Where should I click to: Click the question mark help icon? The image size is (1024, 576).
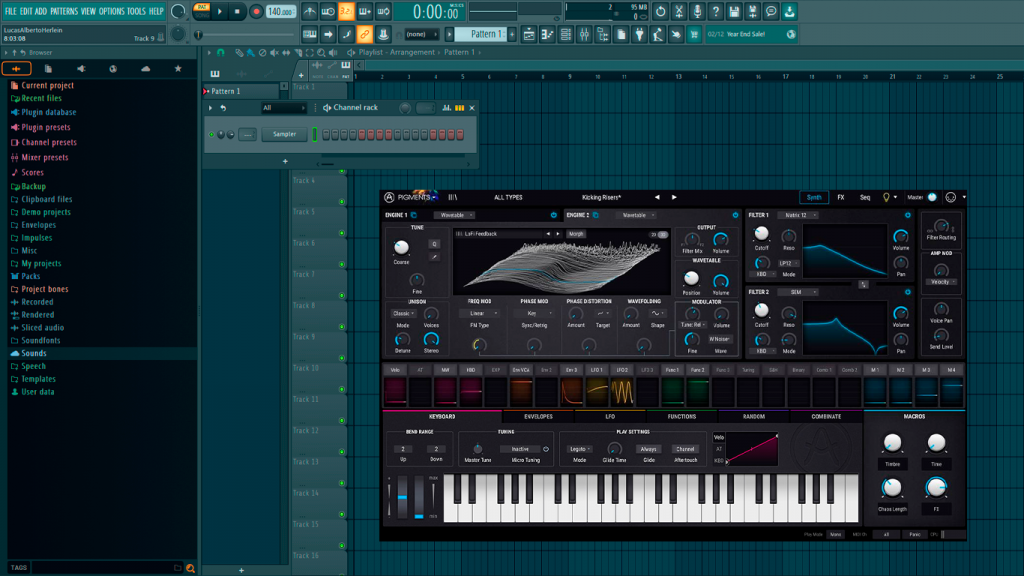click(x=716, y=12)
